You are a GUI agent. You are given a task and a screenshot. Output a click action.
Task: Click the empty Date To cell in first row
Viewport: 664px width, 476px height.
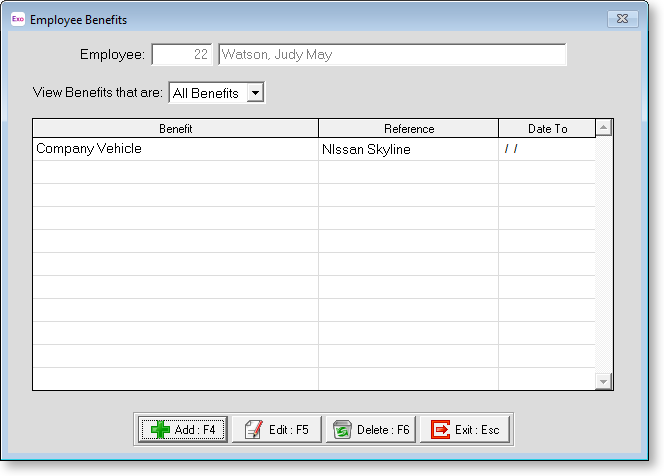(x=546, y=150)
